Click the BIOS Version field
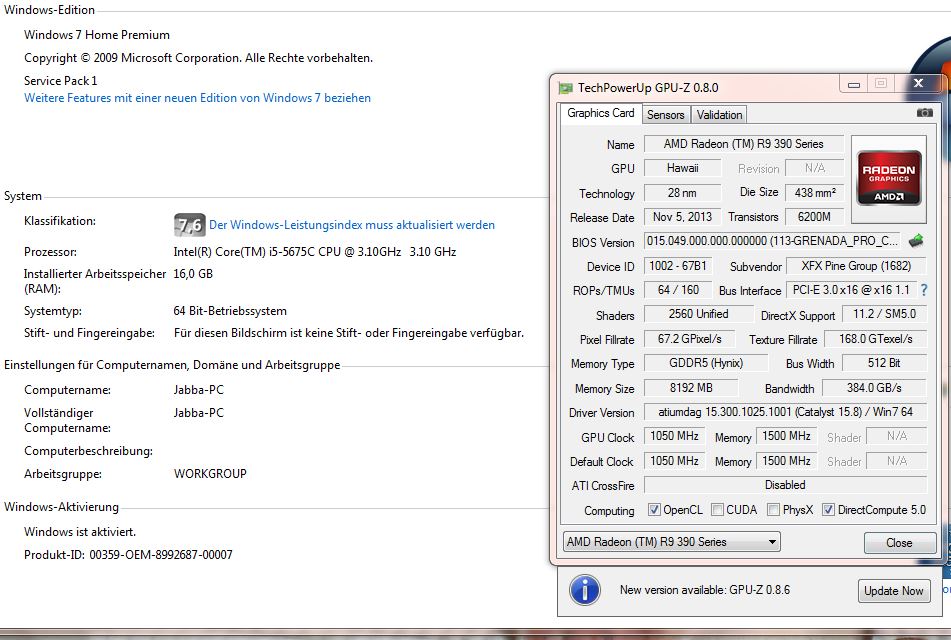 point(772,241)
